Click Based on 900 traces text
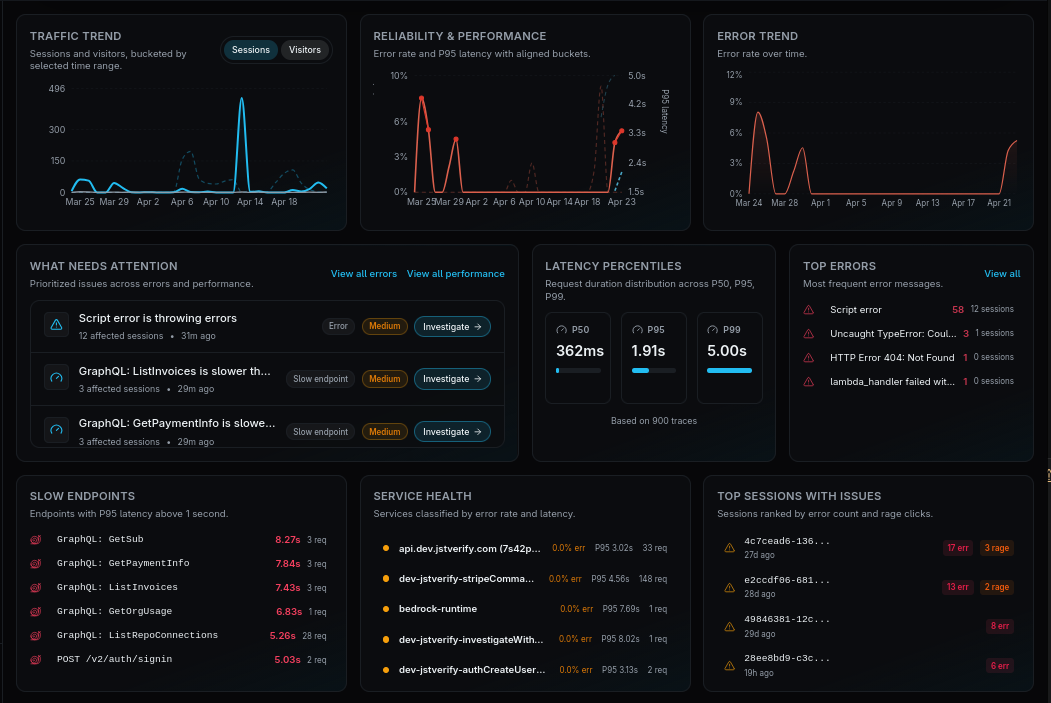This screenshot has width=1051, height=703. click(654, 421)
